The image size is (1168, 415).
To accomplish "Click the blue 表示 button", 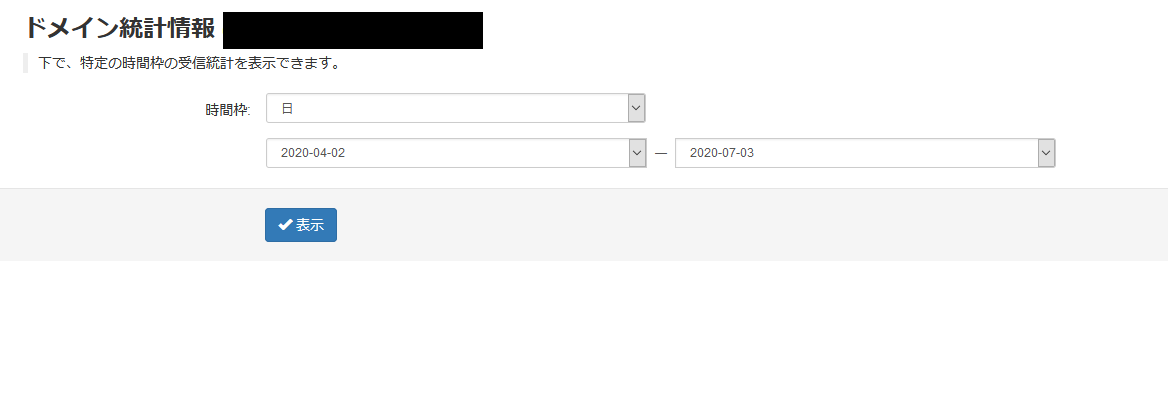I will (301, 225).
